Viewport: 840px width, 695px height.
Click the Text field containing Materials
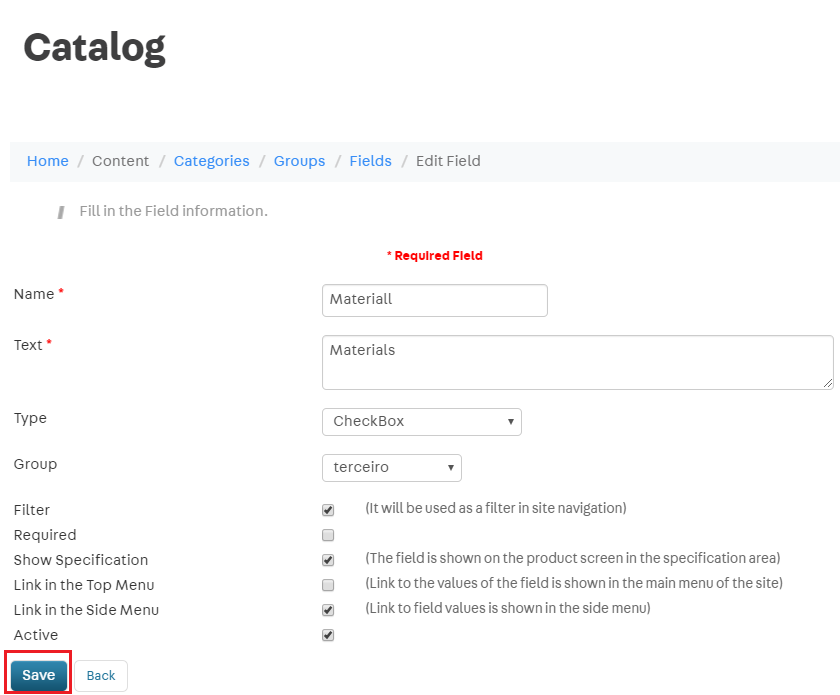(x=577, y=361)
